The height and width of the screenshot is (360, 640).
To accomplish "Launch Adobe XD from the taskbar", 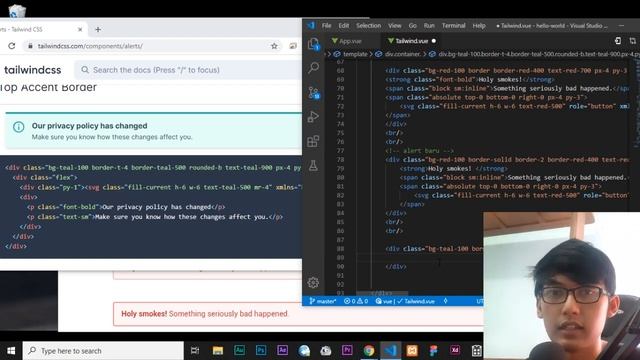I will point(455,351).
